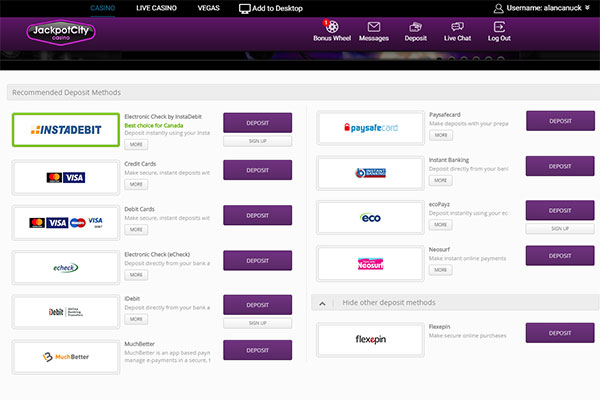Open the Messages envelope icon
Viewport: 600px width, 400px height.
pos(373,27)
